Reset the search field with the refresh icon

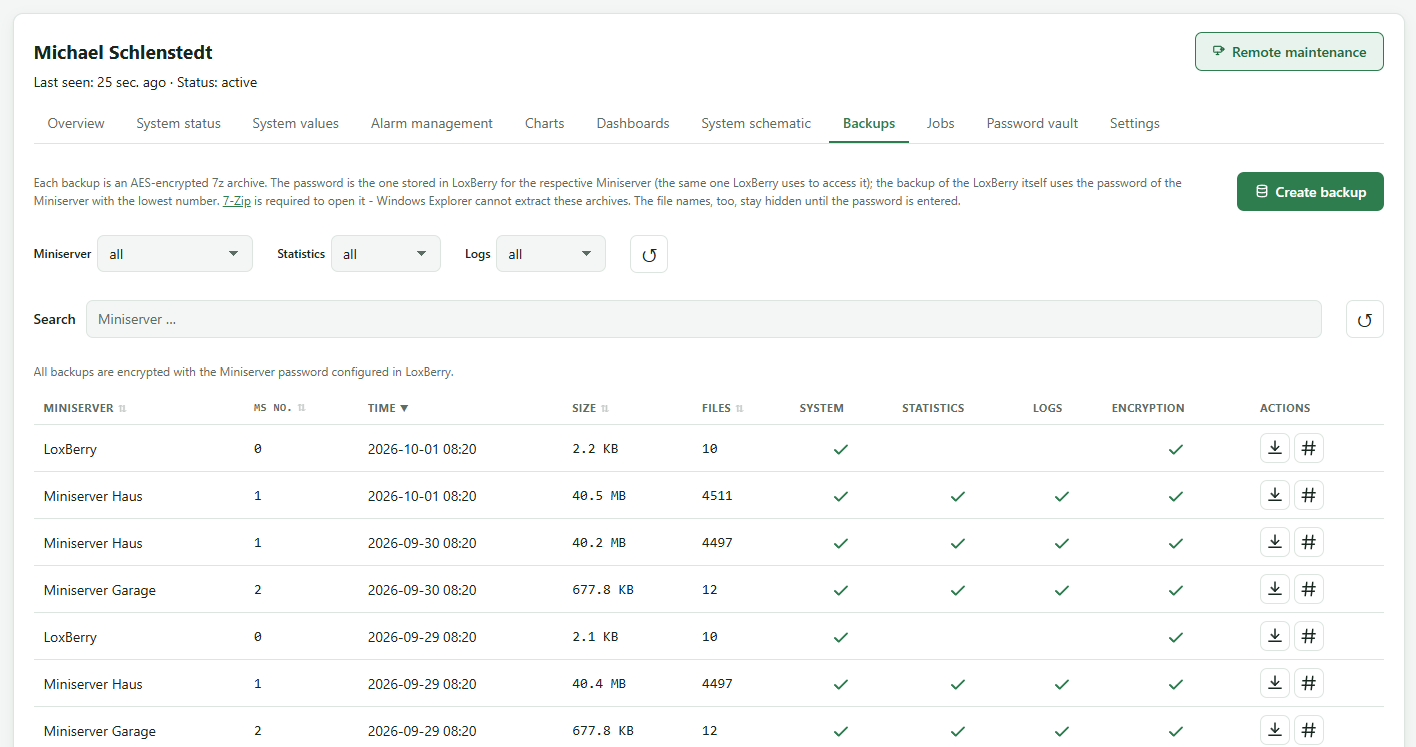tap(1364, 319)
